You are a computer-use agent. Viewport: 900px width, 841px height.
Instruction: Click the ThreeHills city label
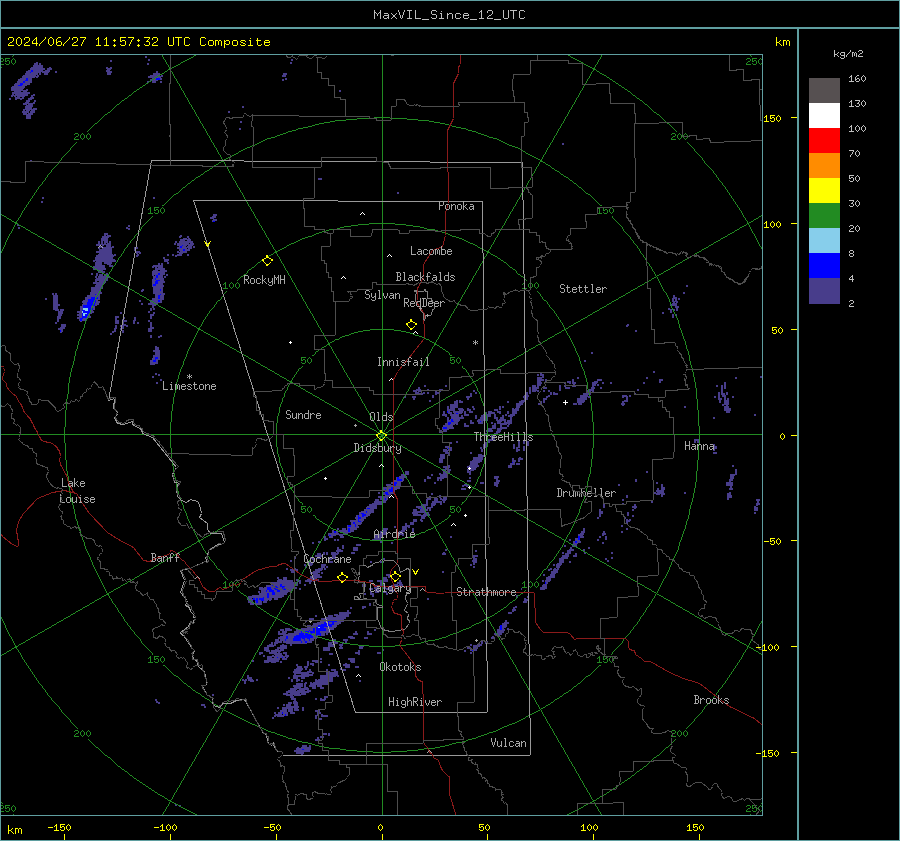tap(503, 437)
